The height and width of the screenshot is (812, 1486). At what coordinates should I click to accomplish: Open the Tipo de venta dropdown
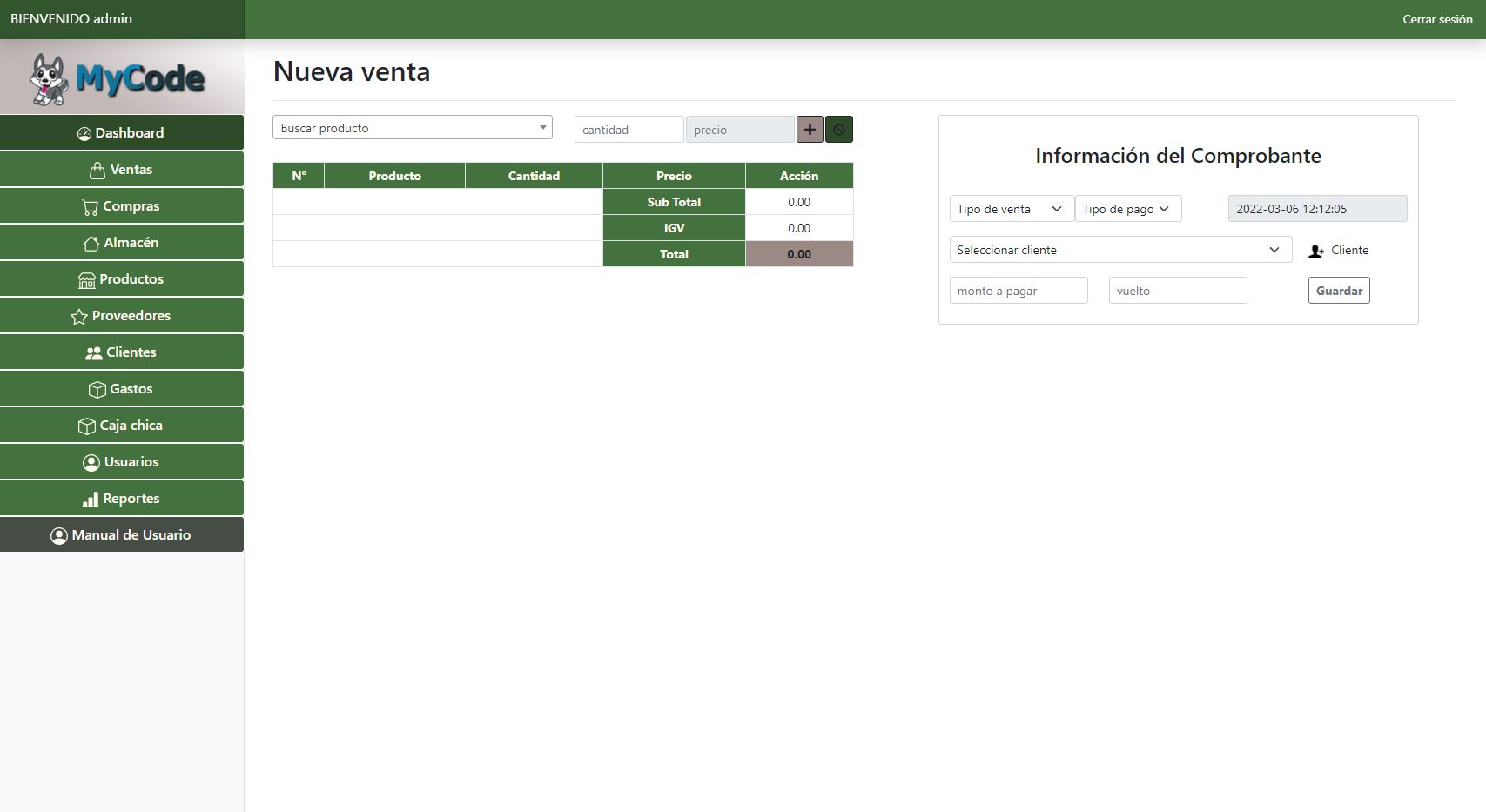[x=1010, y=209]
